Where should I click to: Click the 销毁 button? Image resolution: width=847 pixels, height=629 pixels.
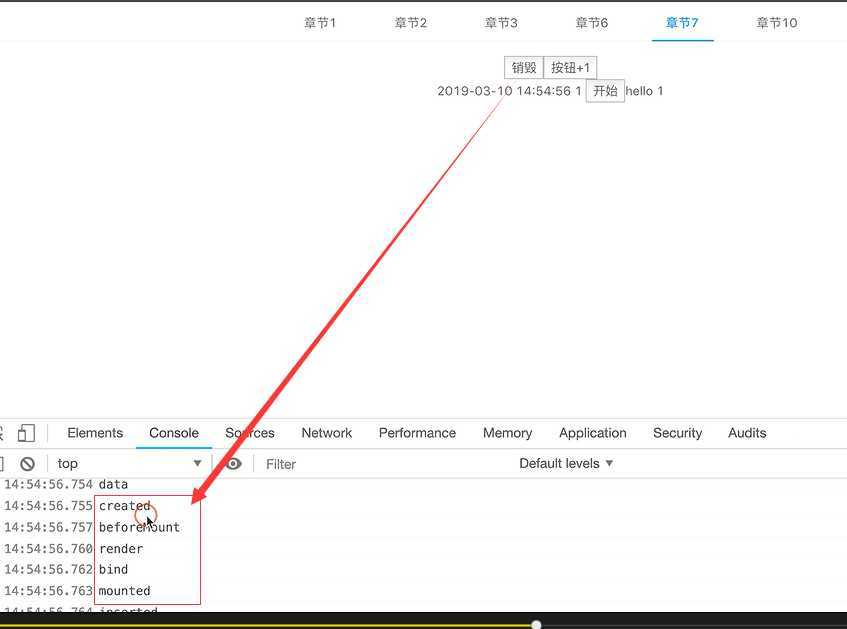(523, 68)
